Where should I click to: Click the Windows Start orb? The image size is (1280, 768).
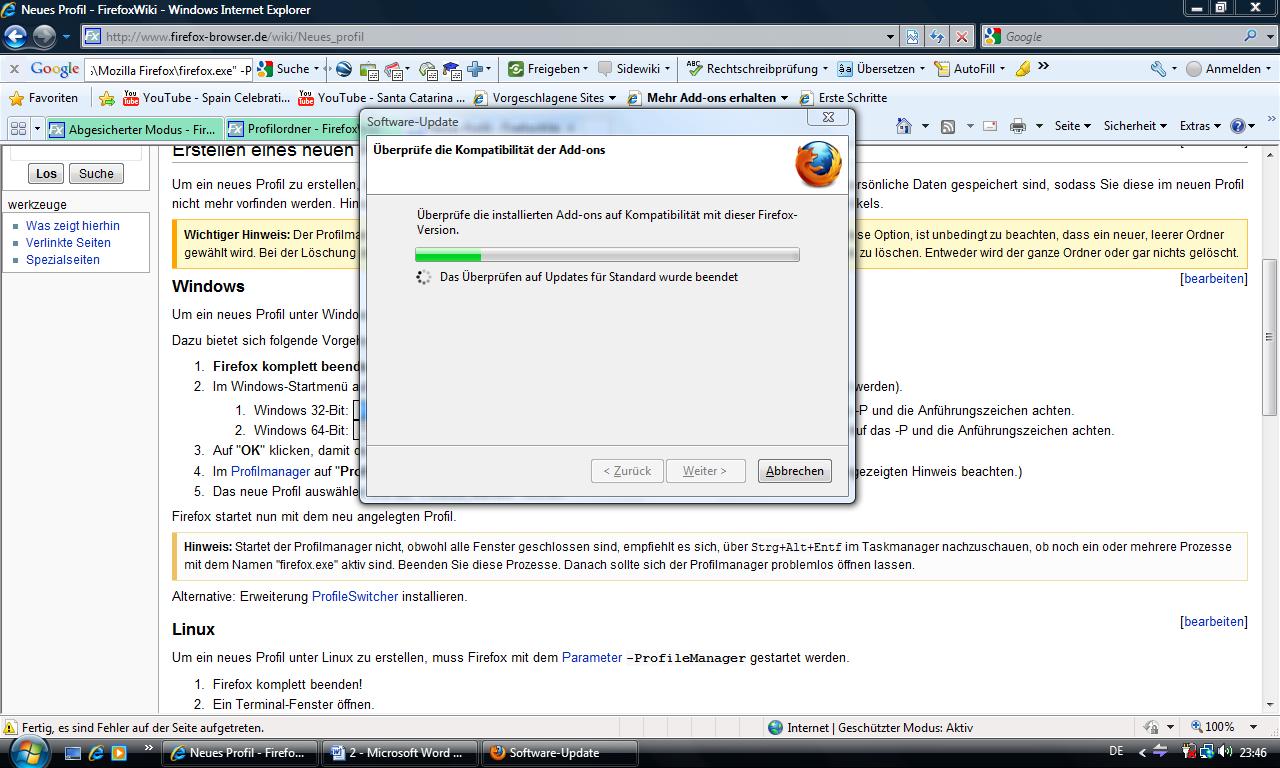tap(27, 751)
